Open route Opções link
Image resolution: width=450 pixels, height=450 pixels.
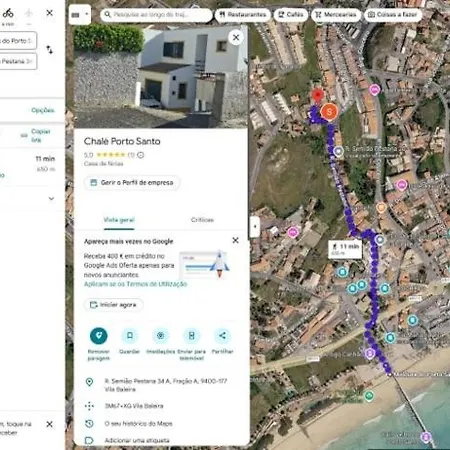[x=43, y=110]
